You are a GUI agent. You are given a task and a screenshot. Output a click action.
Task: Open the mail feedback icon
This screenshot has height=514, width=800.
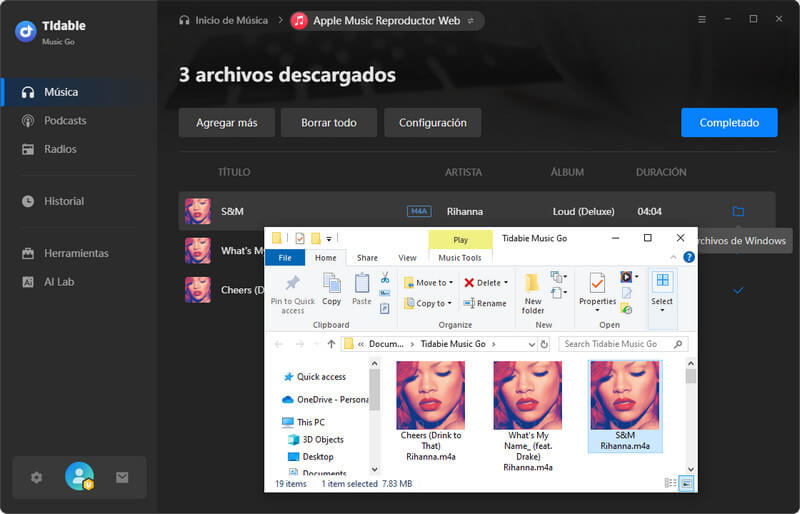pos(122,477)
